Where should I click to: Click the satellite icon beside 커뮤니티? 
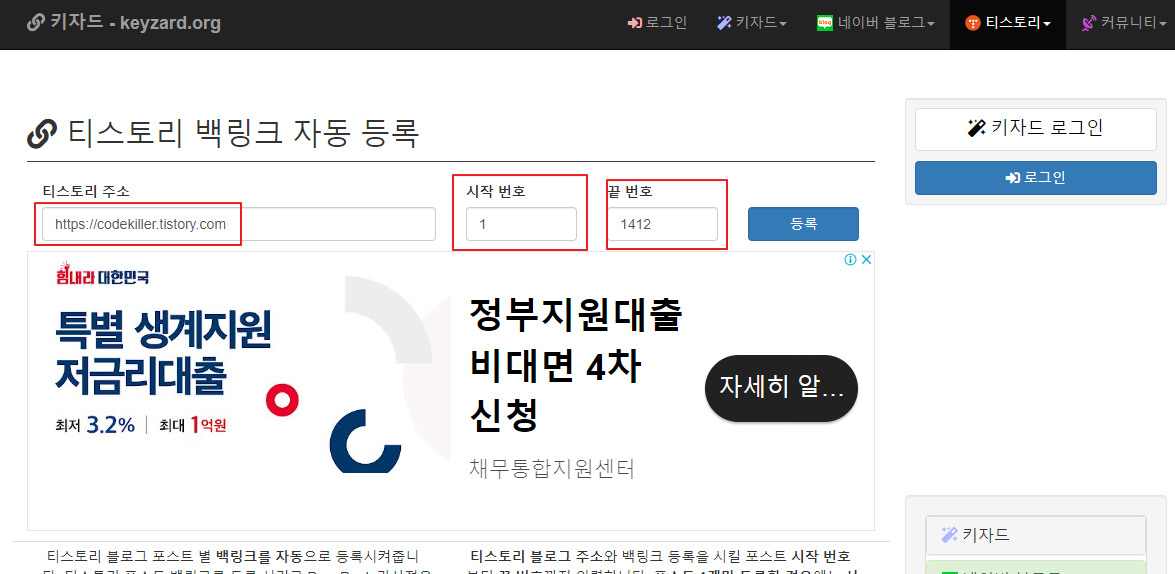point(1089,23)
